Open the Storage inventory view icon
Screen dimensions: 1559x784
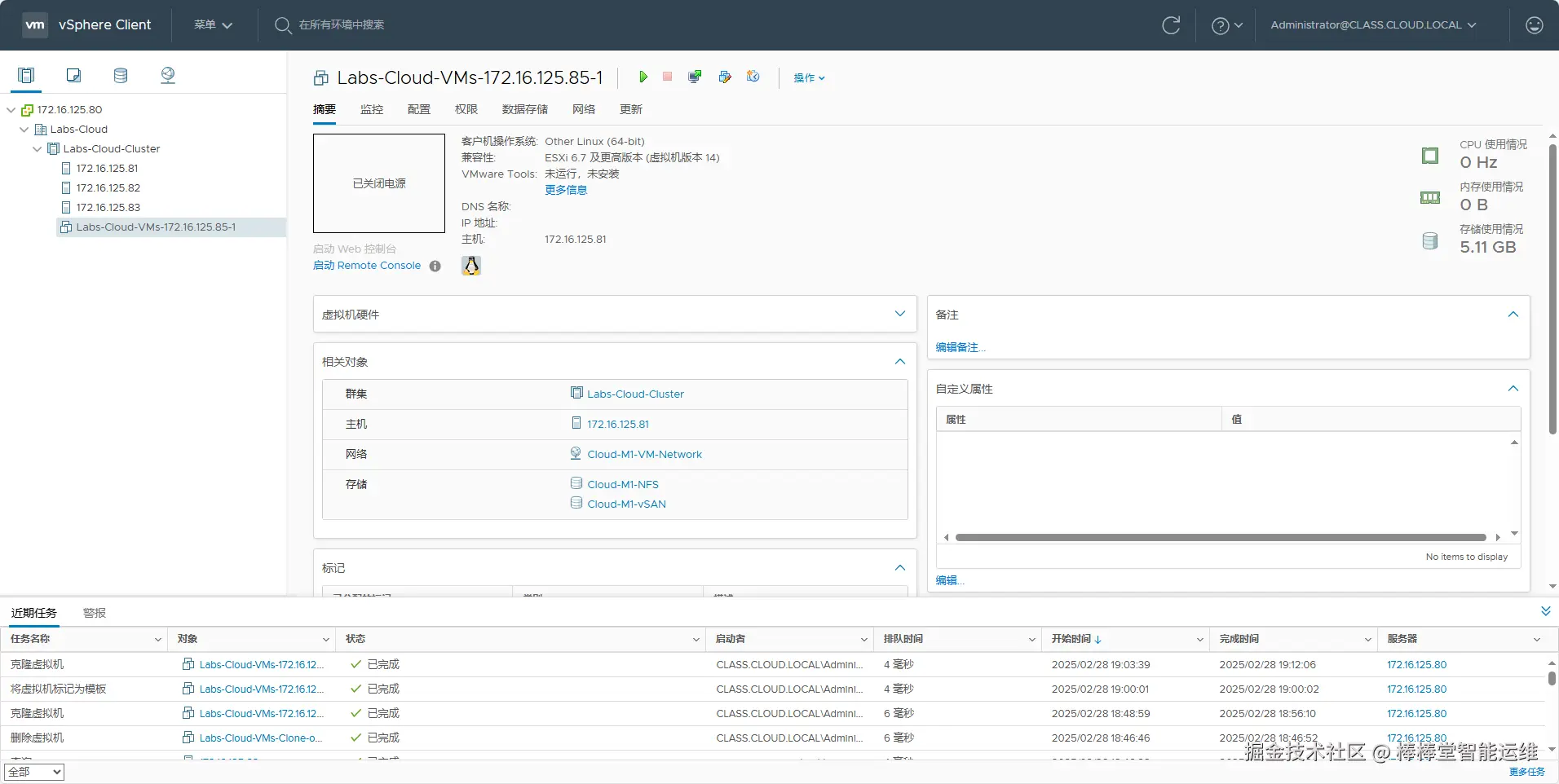[121, 76]
